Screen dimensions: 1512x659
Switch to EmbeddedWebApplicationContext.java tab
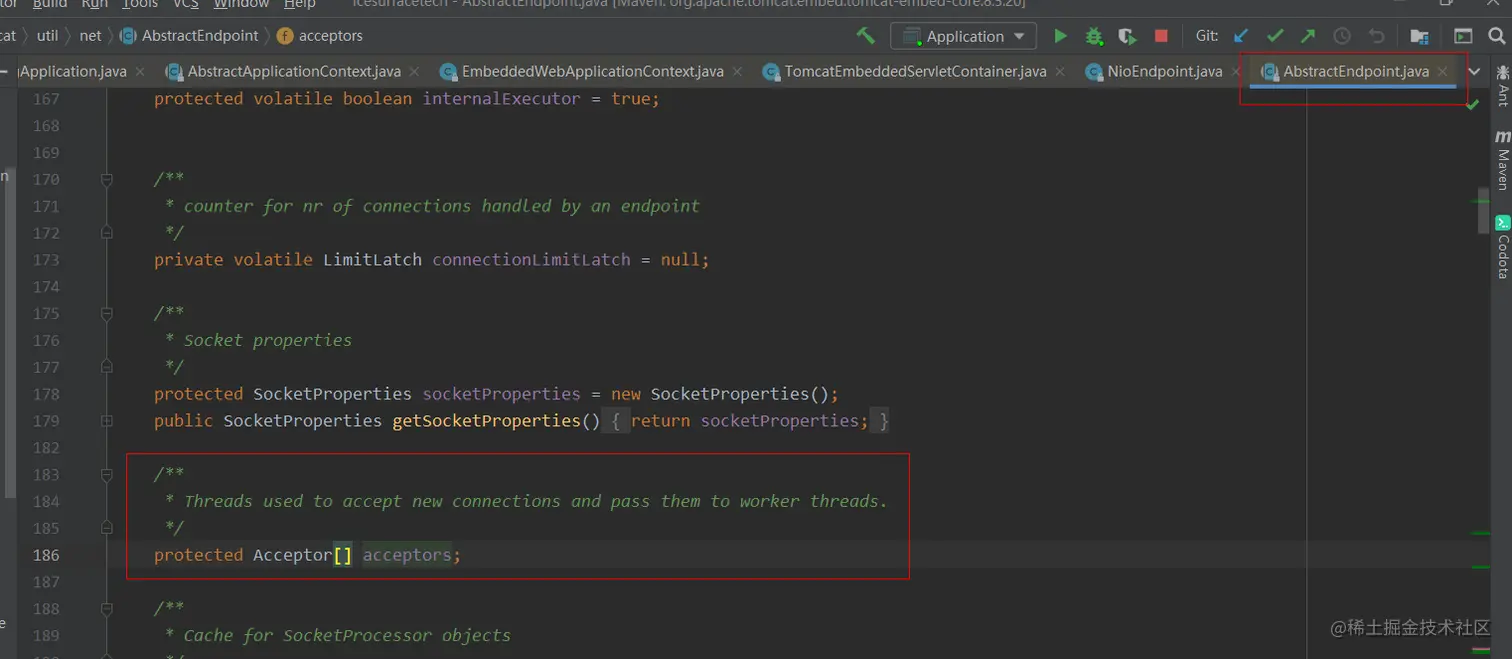[x=592, y=72]
